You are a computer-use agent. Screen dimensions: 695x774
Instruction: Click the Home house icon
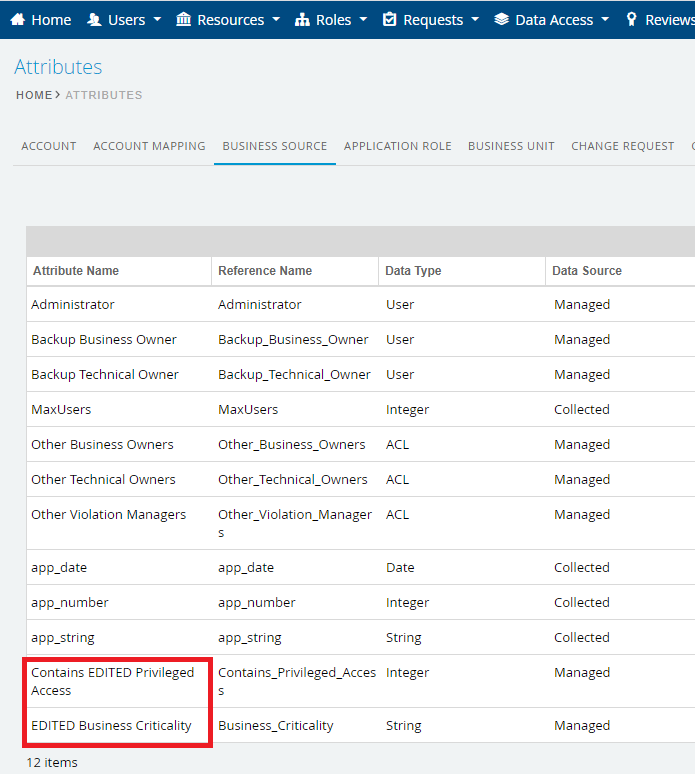pyautogui.click(x=18, y=20)
